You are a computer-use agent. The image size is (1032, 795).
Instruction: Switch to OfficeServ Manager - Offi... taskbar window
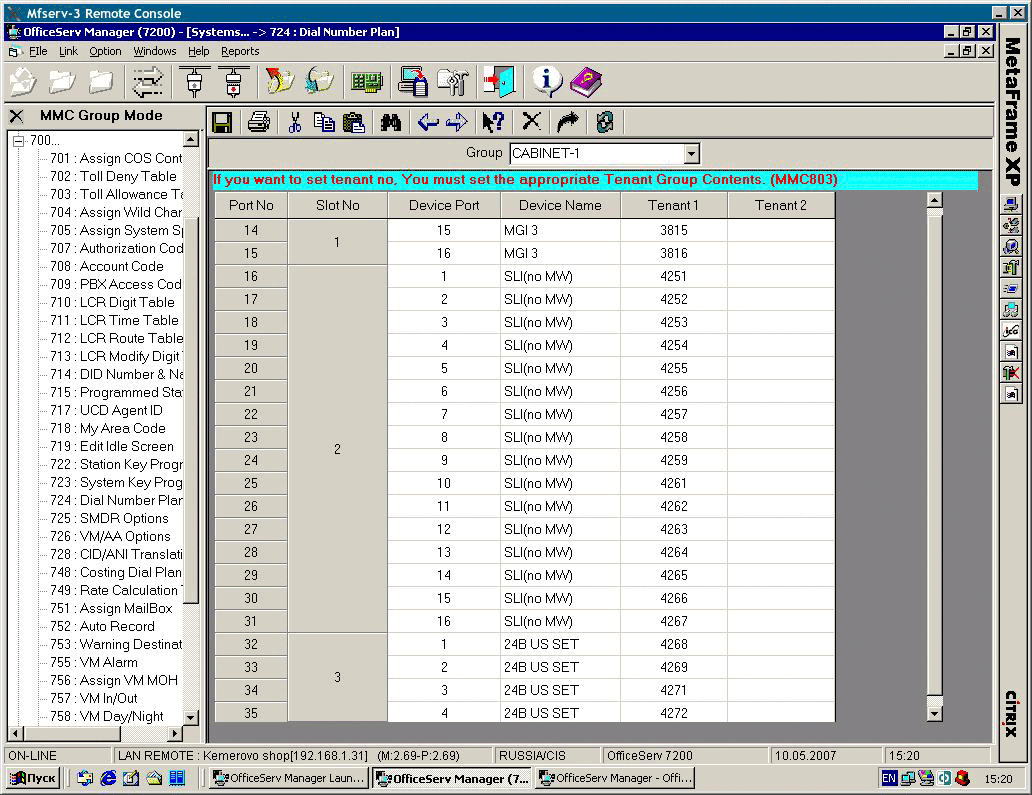click(615, 779)
